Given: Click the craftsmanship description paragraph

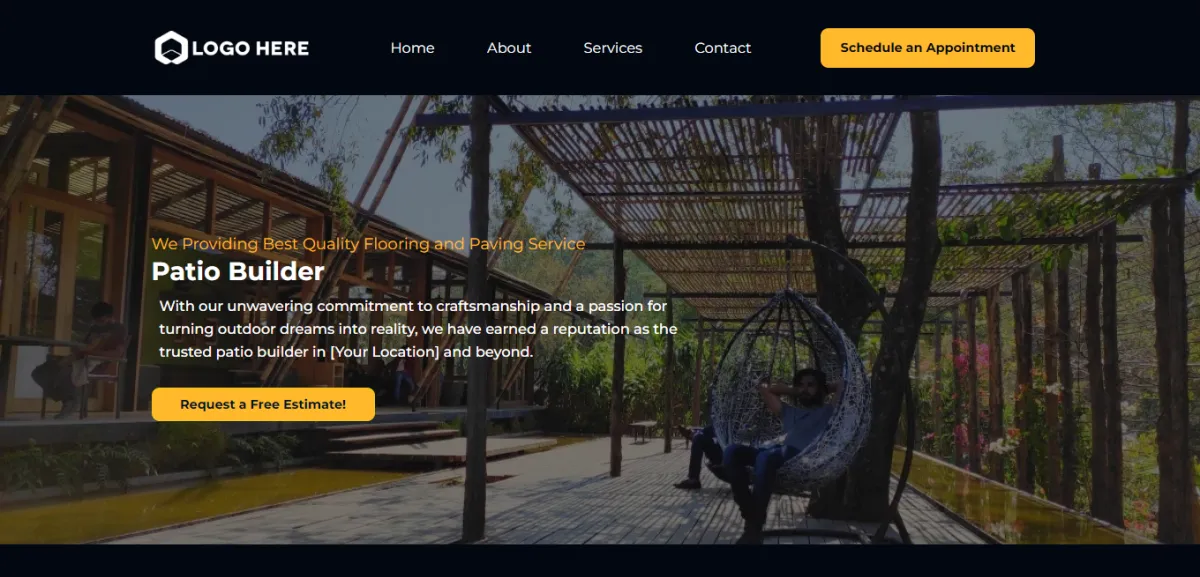Looking at the screenshot, I should 418,329.
